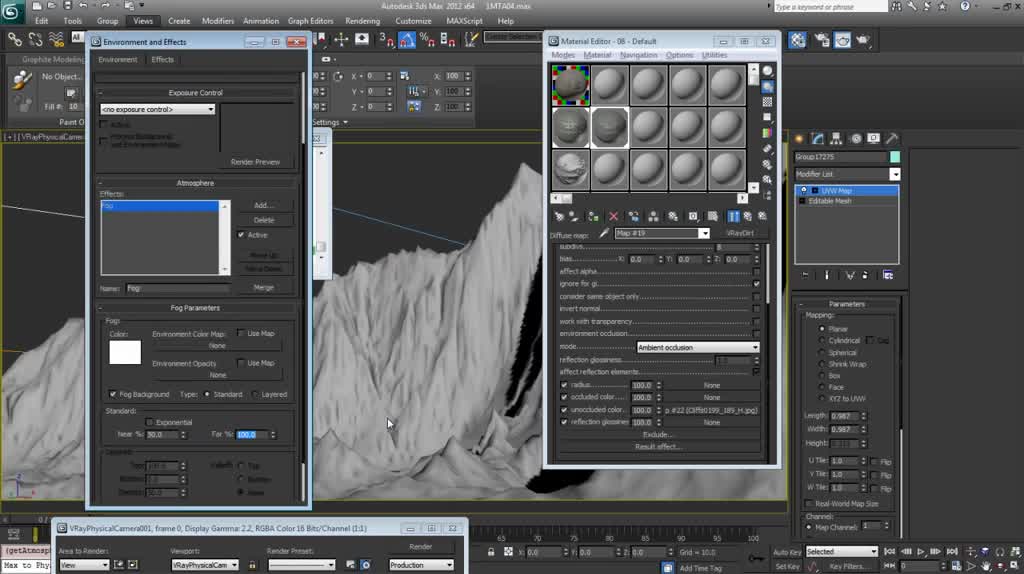Toggle the Percent Snap icon
This screenshot has height=574, width=1024.
[x=427, y=40]
